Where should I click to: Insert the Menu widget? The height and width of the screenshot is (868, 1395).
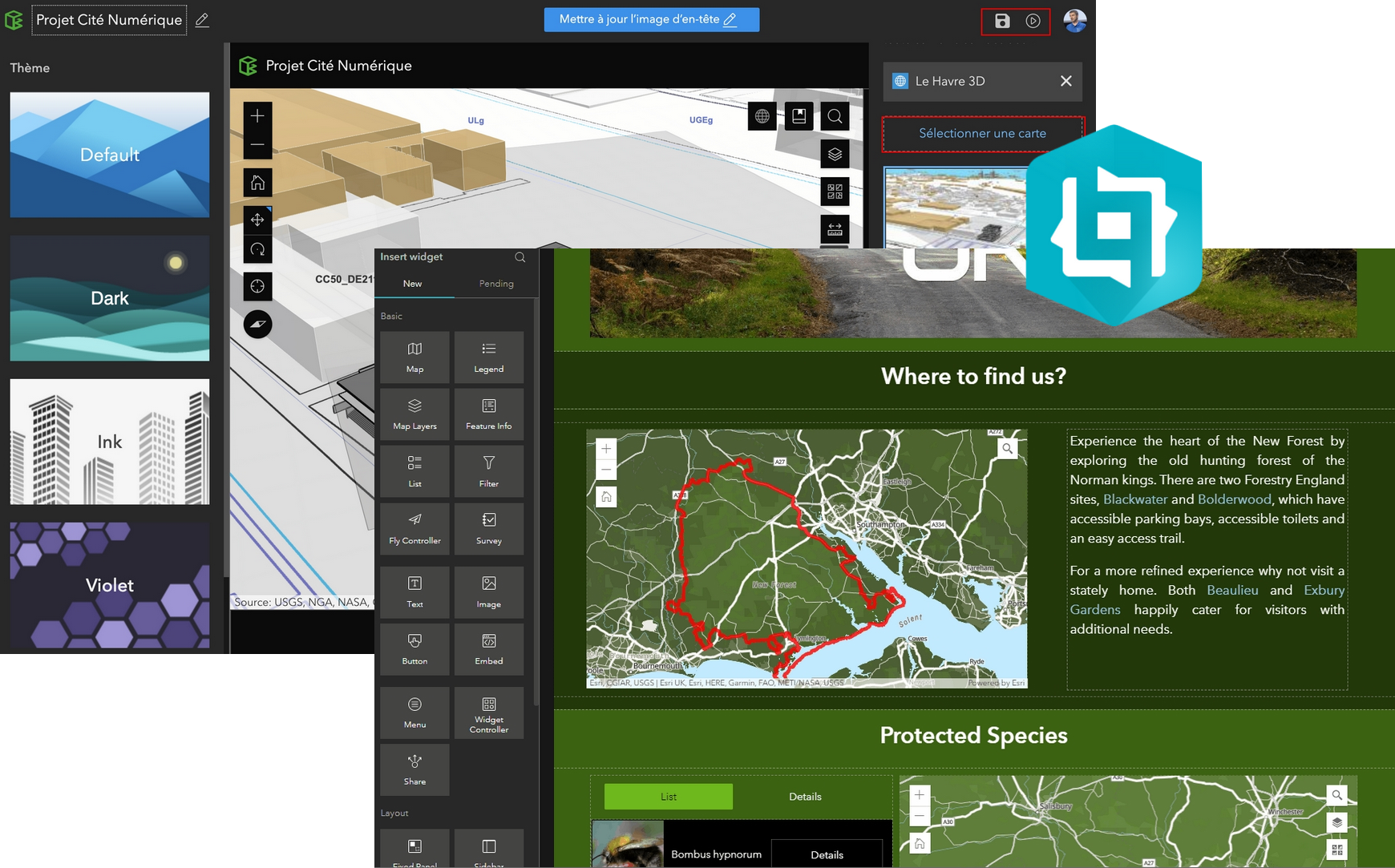point(414,713)
